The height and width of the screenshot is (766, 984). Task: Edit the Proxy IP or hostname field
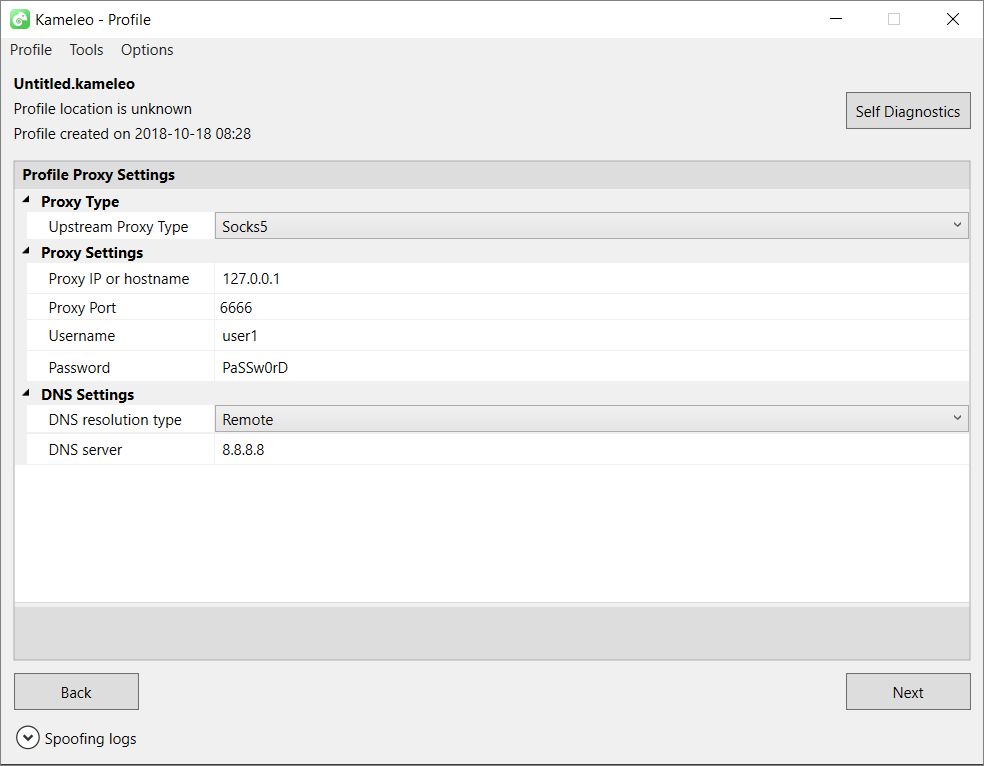(x=592, y=279)
